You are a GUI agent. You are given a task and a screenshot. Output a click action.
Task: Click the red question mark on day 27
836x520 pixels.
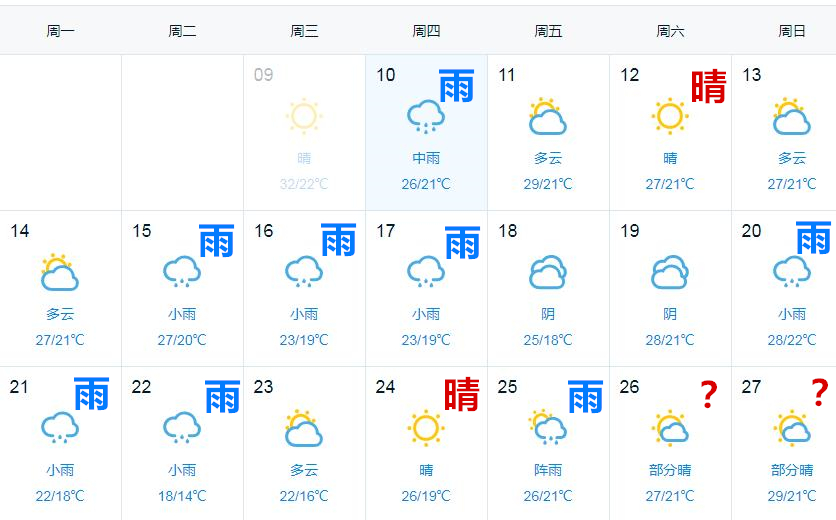(820, 393)
